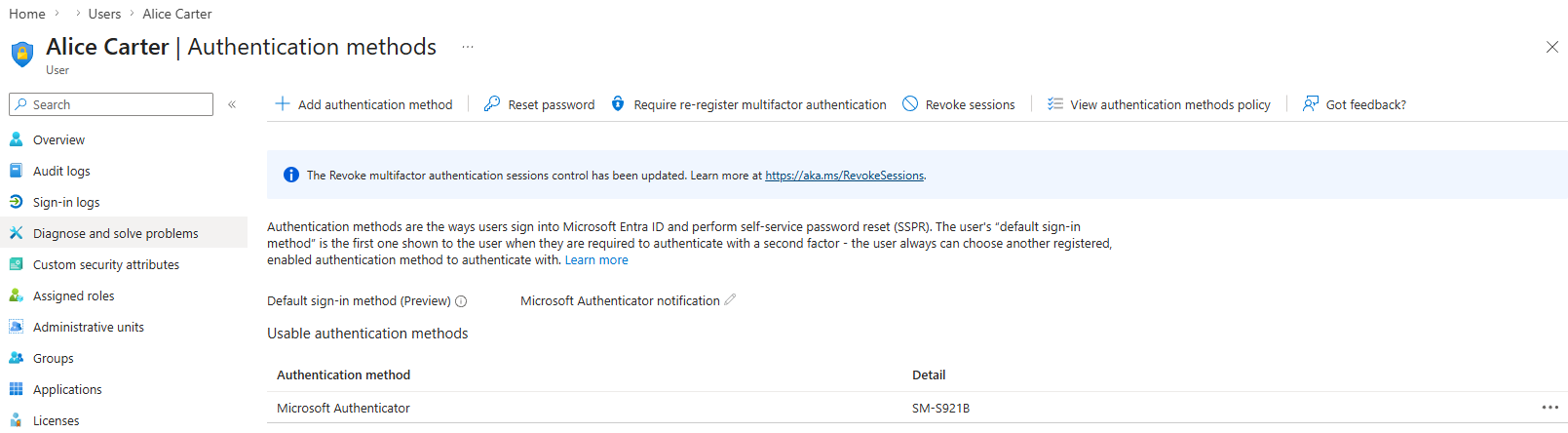Viewport: 1568px width, 433px height.
Task: Open the aka.ms/RevokeSessions link
Action: [844, 176]
